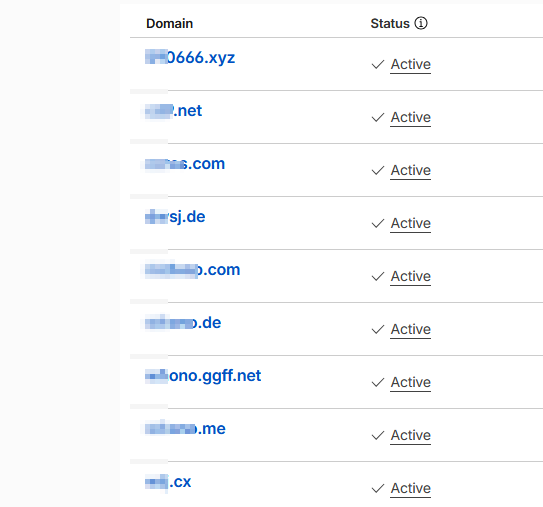The image size is (543, 507).
Task: Open the domain ending in 0666.xyz
Action: pyautogui.click(x=190, y=57)
